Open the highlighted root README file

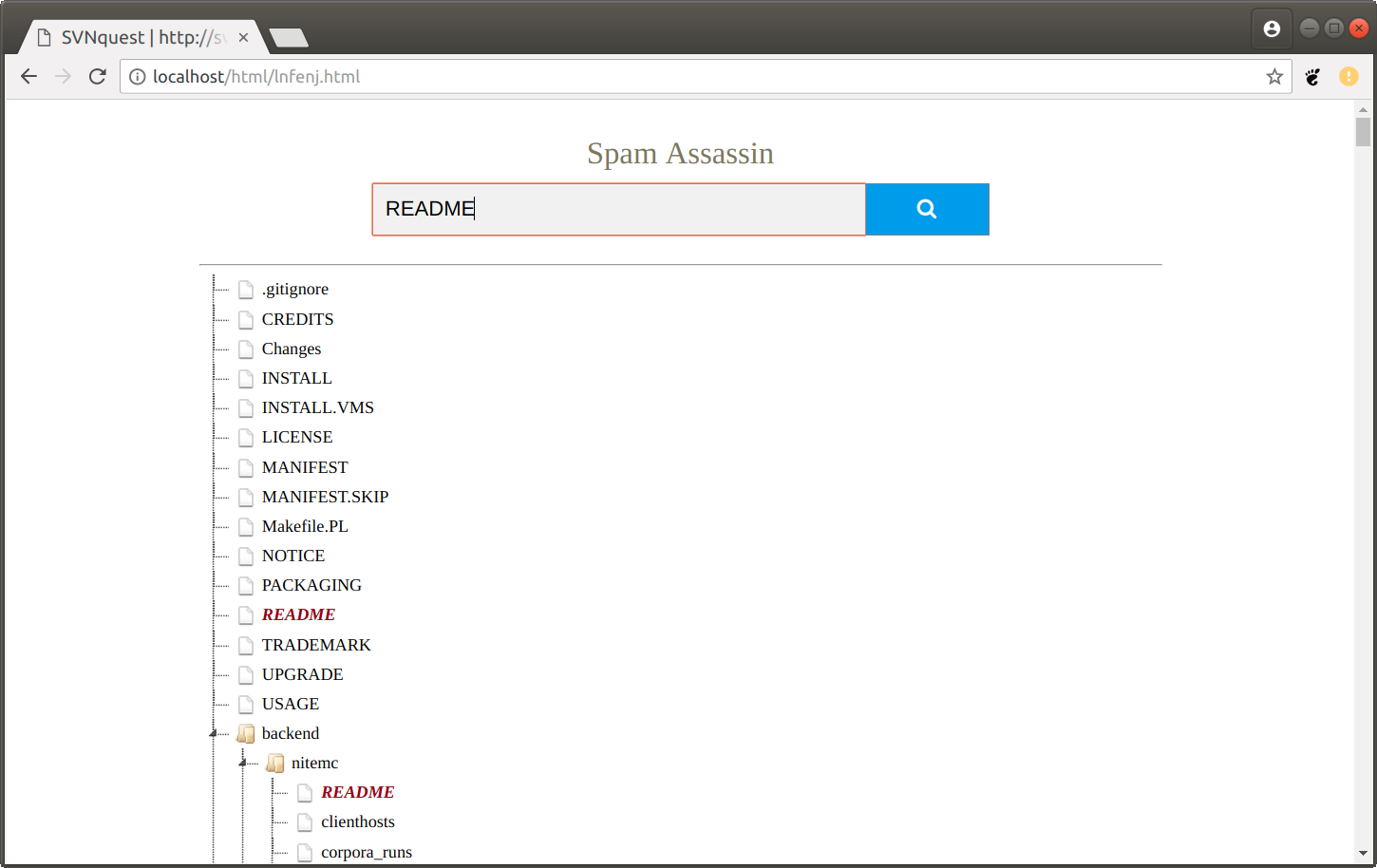pyautogui.click(x=299, y=614)
